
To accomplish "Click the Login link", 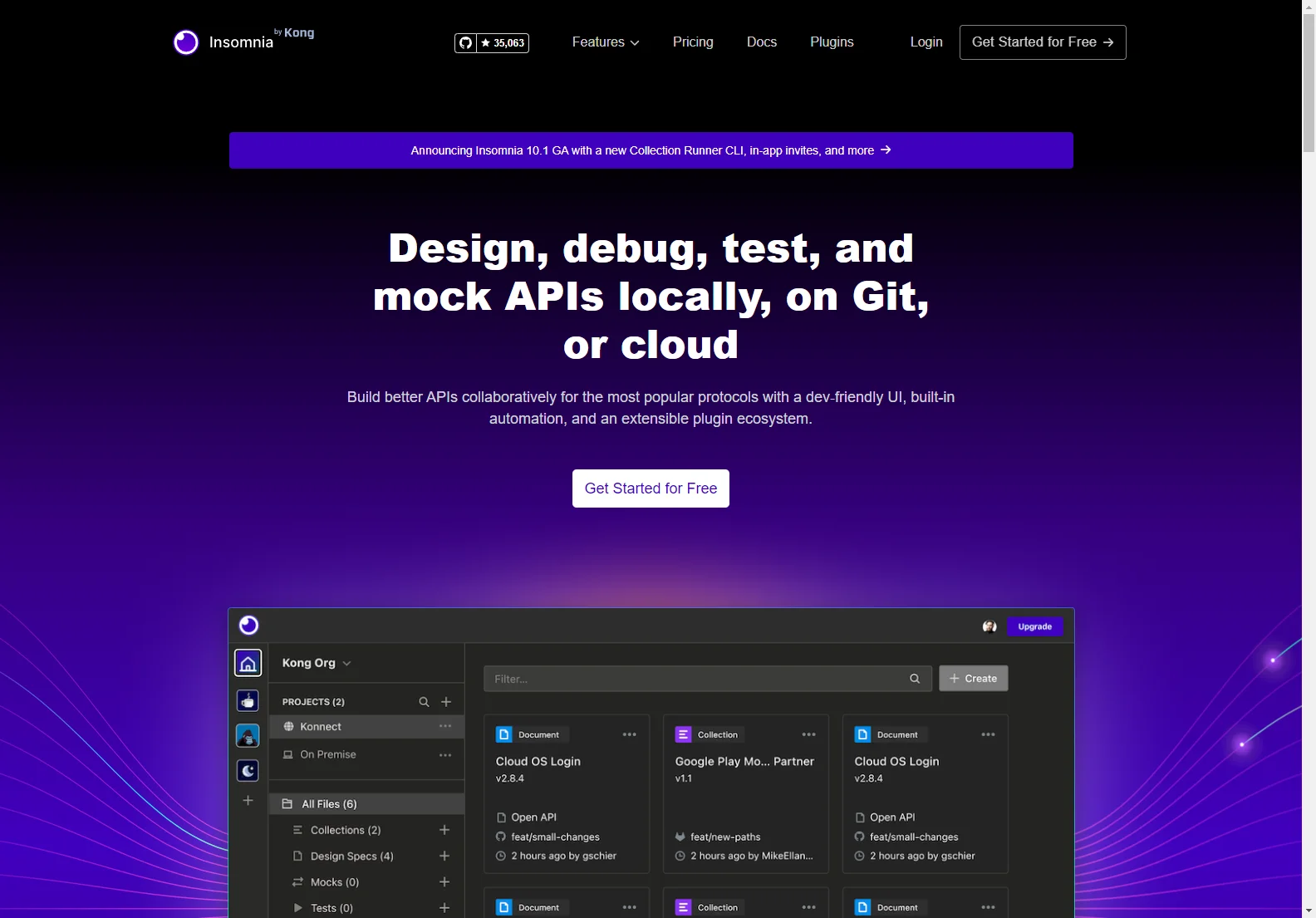I will 926,42.
